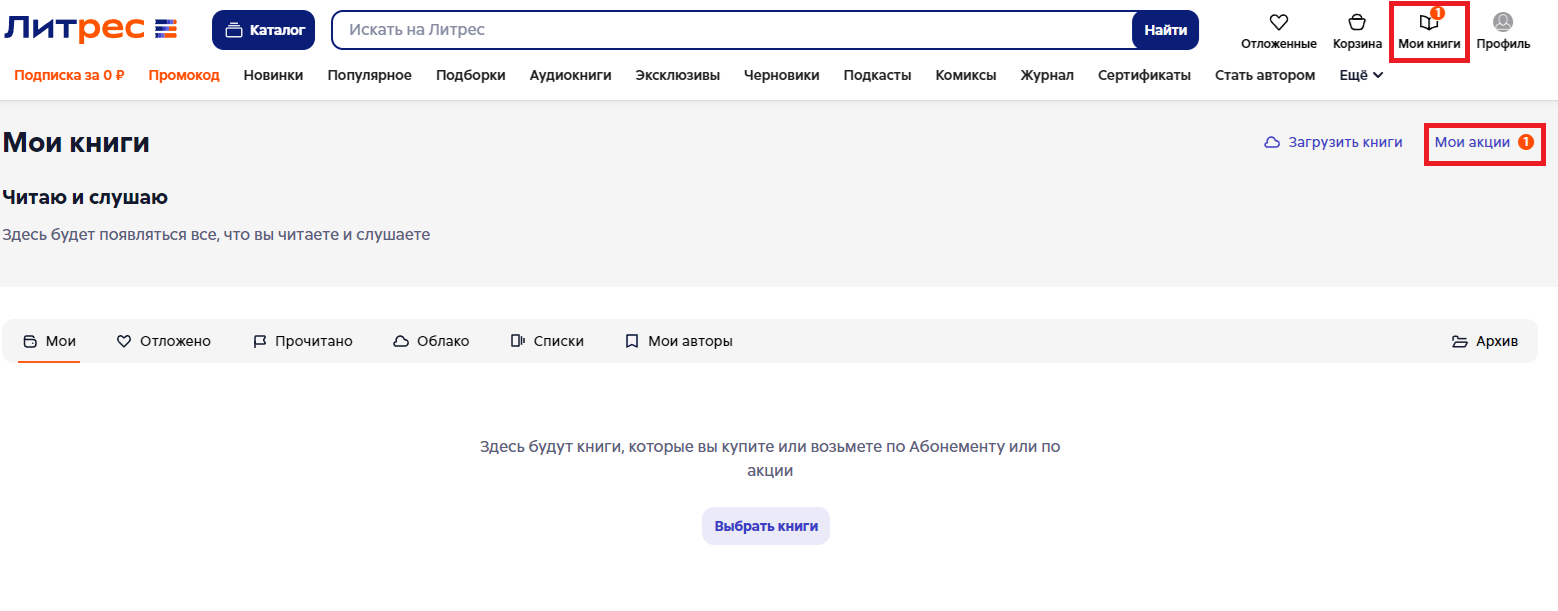
Task: Click the Подписка за 0 ₽ link
Action: point(69,75)
